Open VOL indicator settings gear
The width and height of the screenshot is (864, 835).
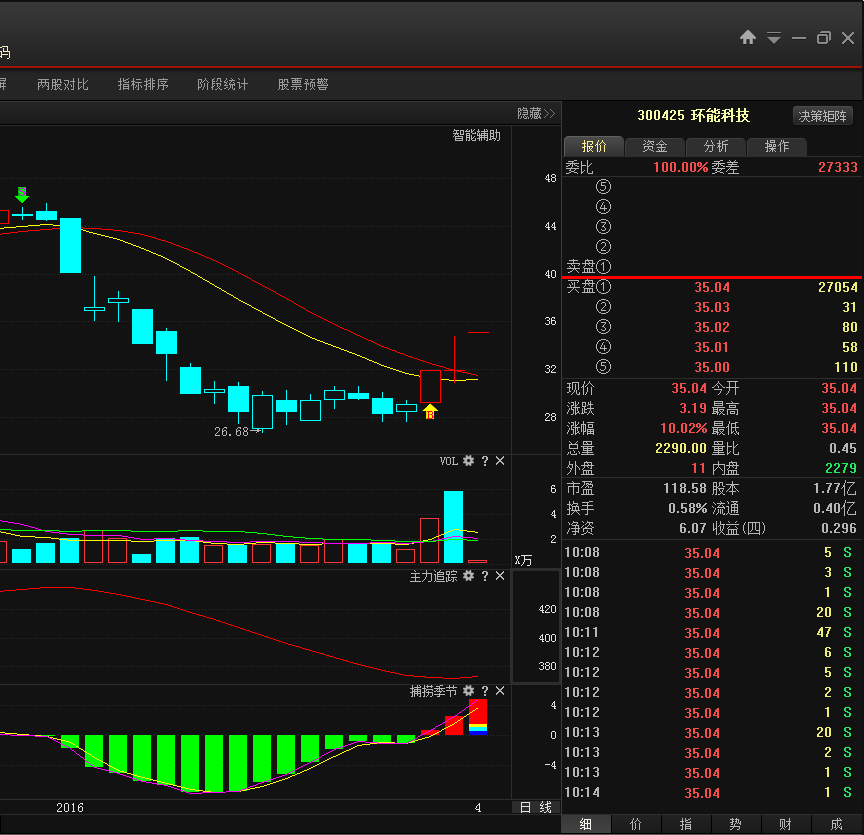pos(468,461)
